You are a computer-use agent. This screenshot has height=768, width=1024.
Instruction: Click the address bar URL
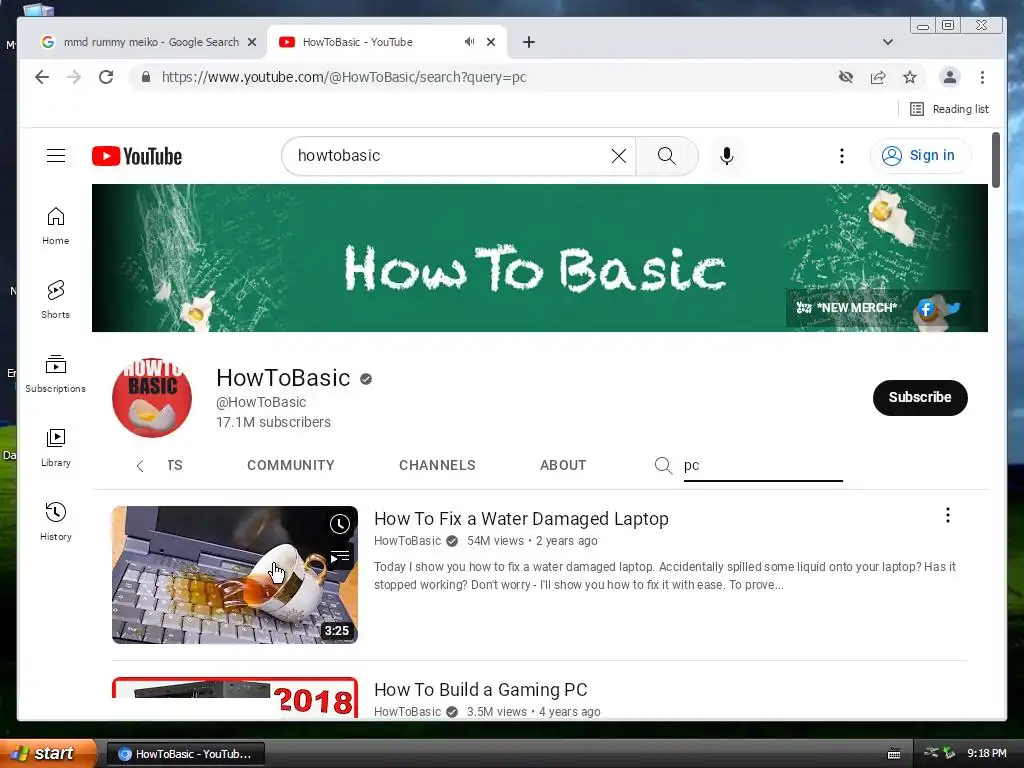click(x=344, y=77)
